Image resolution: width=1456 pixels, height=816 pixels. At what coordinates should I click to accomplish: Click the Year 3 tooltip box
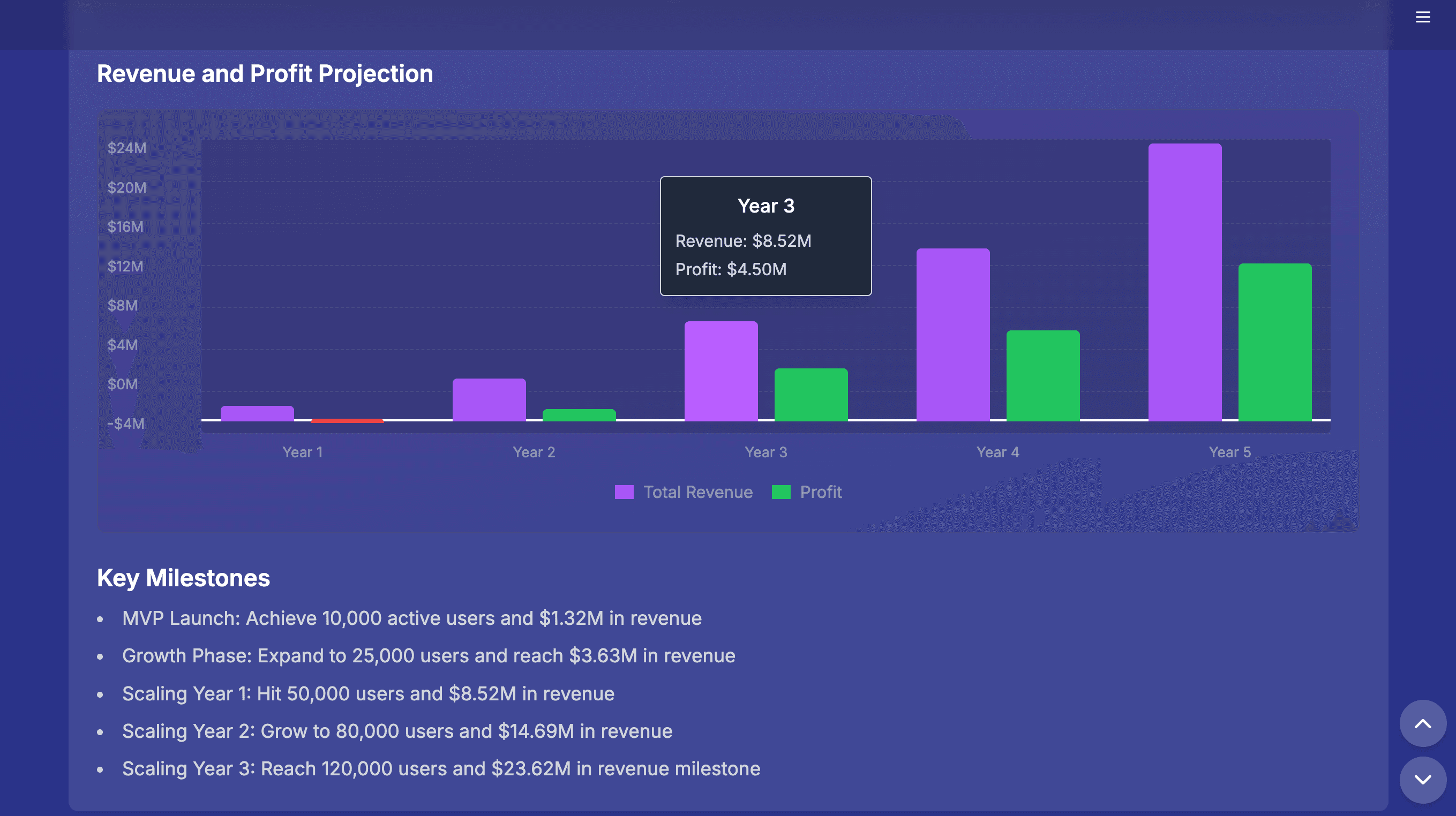click(766, 236)
